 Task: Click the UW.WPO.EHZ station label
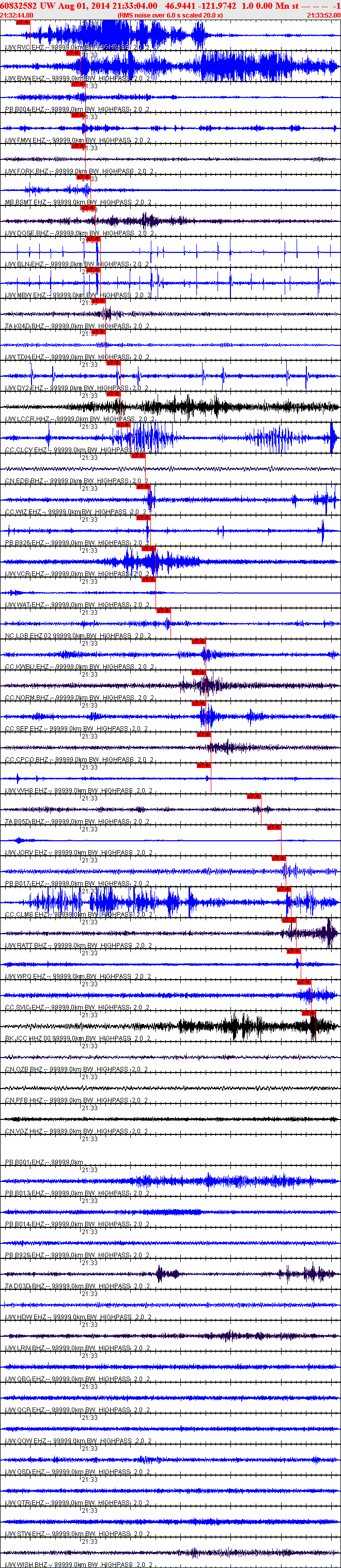click(x=78, y=977)
